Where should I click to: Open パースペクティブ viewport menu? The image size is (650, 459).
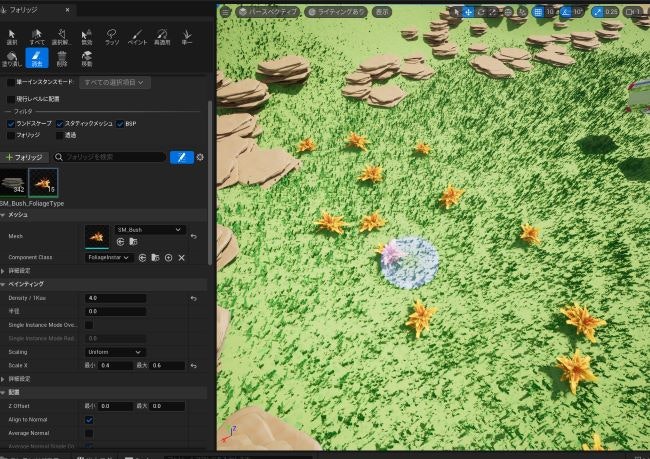click(268, 12)
